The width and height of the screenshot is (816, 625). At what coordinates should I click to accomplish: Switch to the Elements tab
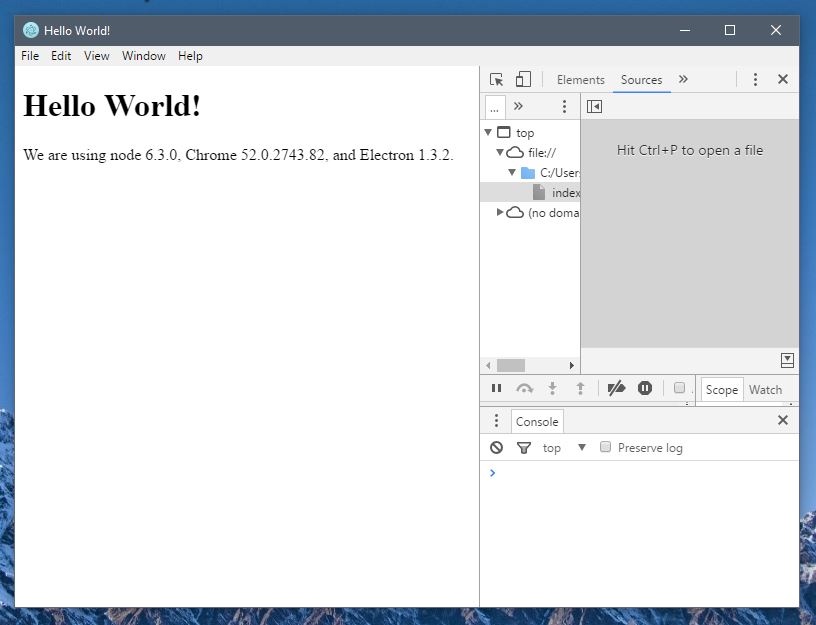[x=580, y=80]
